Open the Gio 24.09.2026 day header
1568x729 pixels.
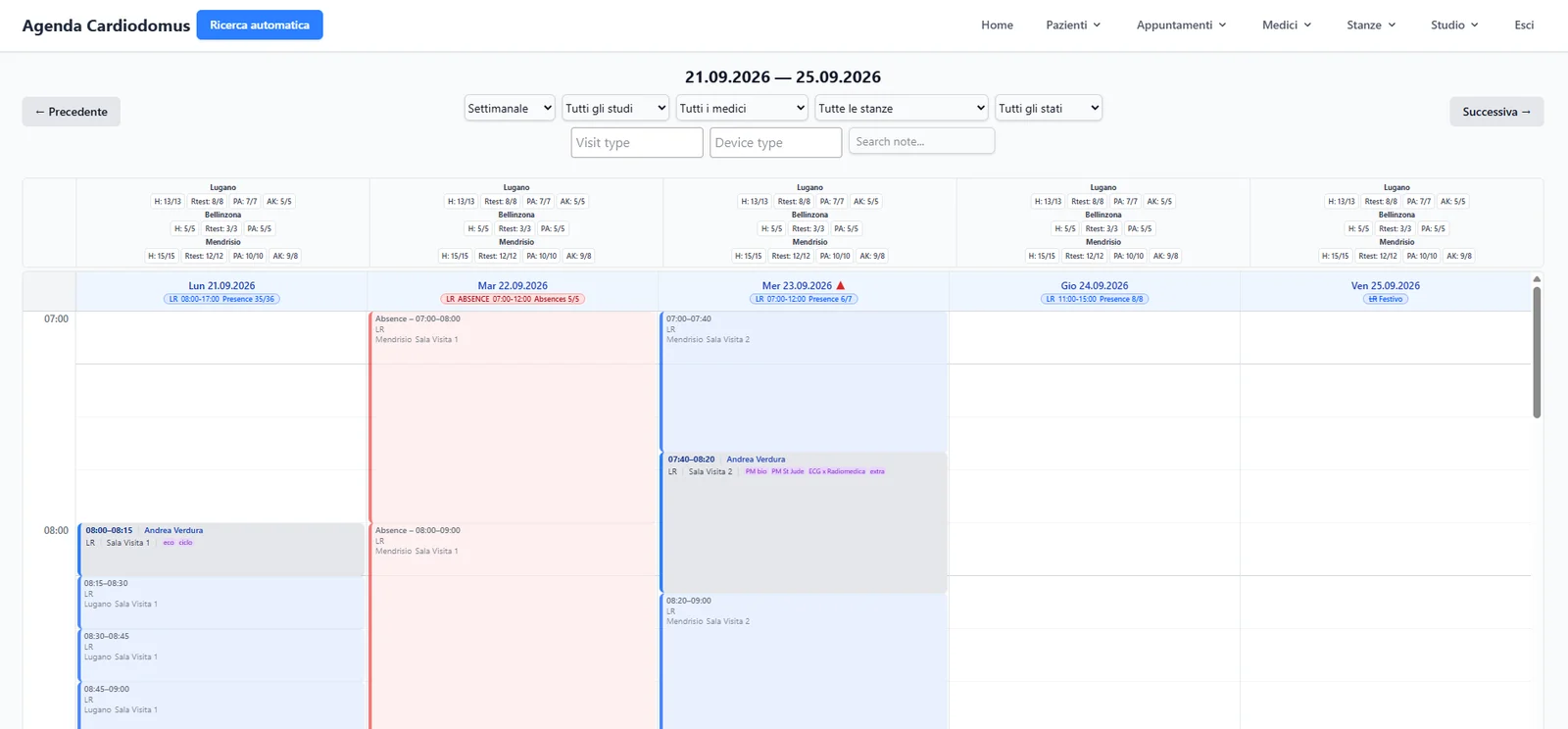coord(1095,286)
